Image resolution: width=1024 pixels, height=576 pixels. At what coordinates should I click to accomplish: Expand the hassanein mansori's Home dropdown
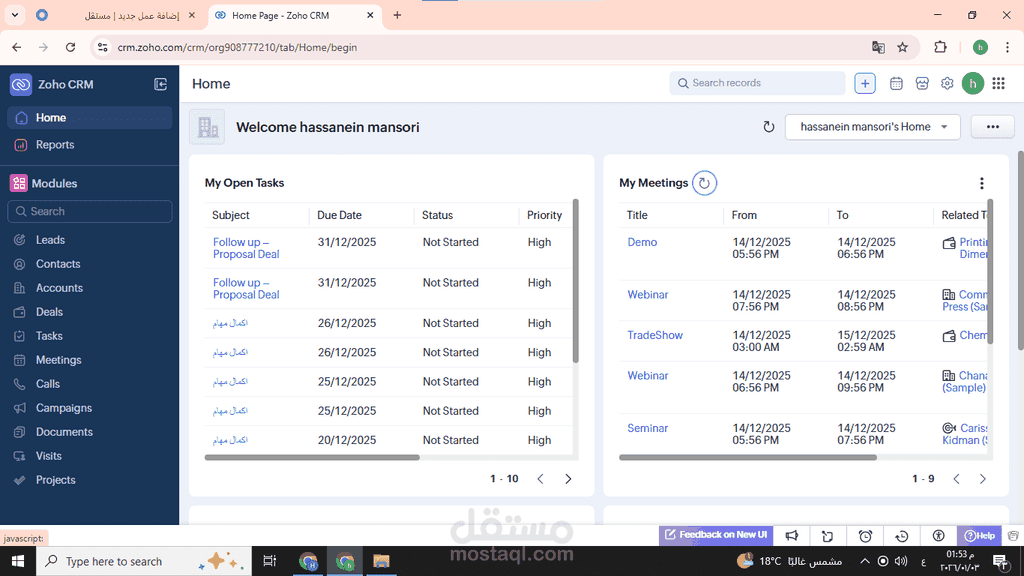pos(872,127)
